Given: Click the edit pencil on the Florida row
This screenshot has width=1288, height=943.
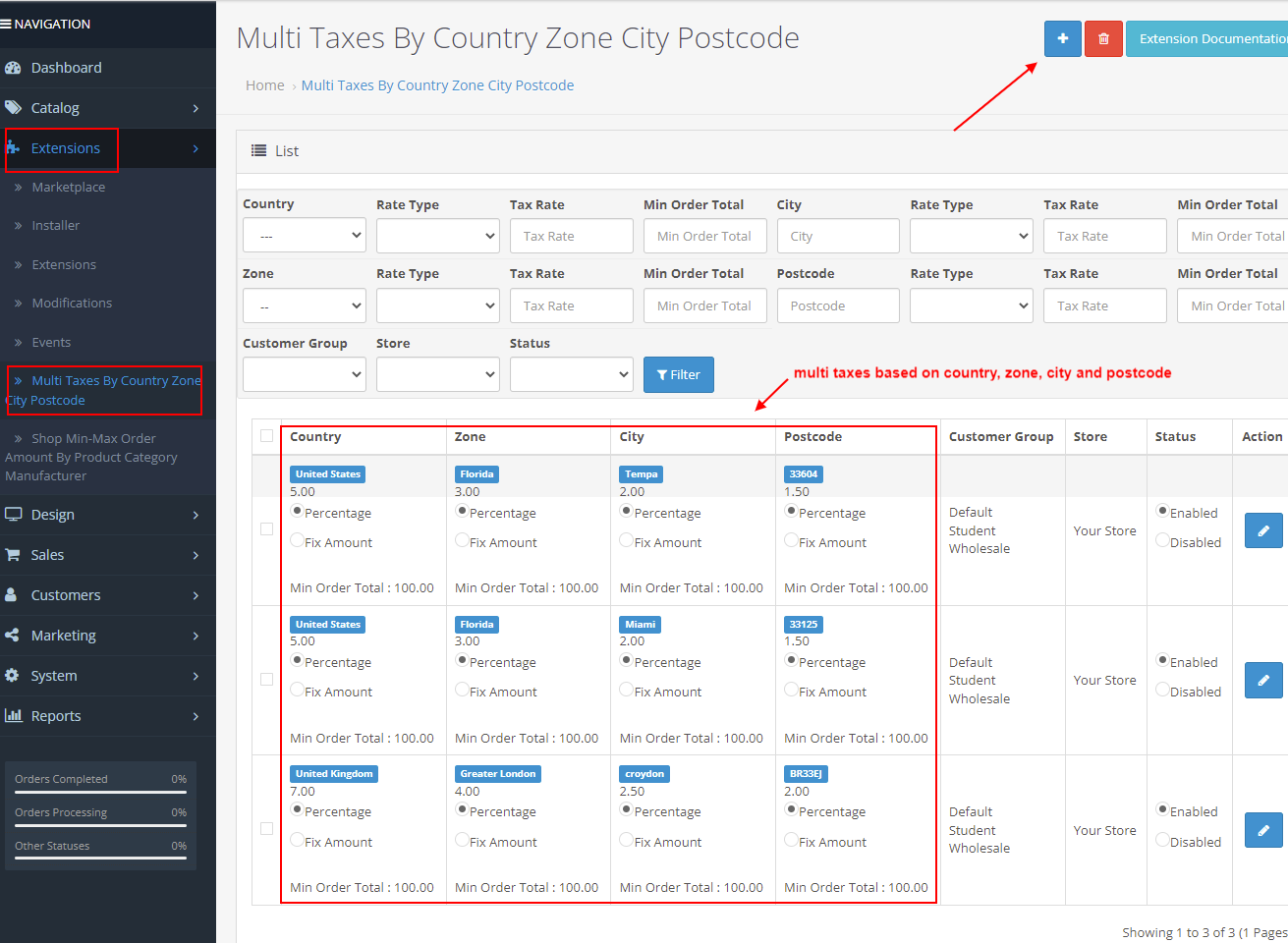Looking at the screenshot, I should 1263,530.
